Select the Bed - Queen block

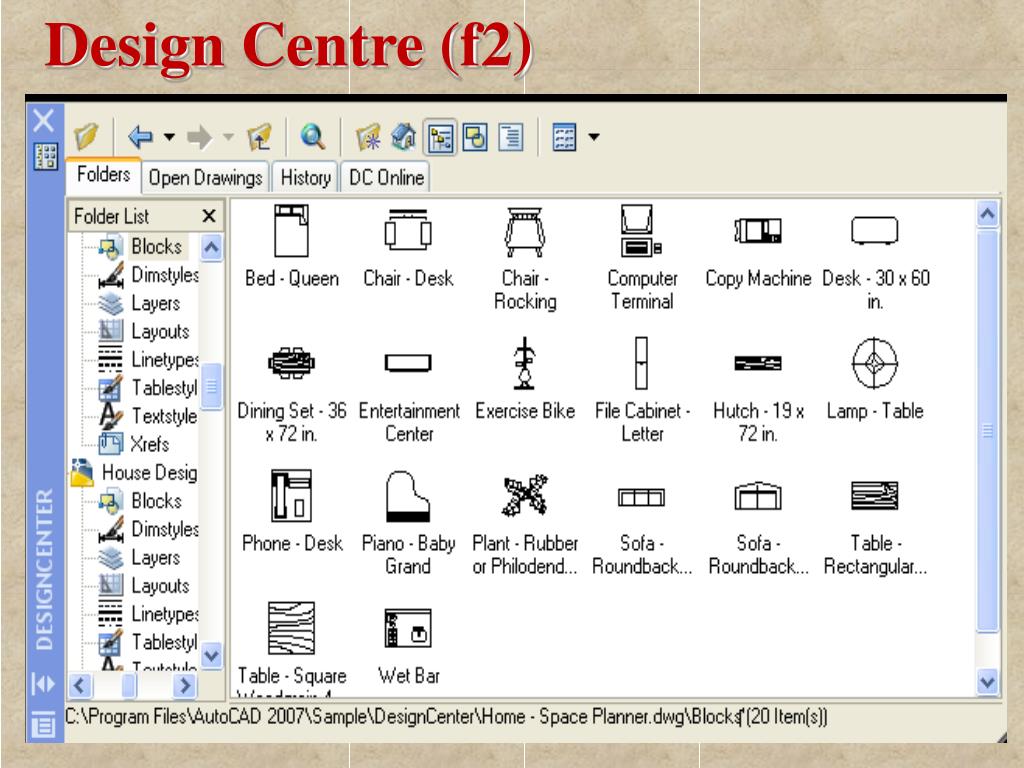point(291,247)
